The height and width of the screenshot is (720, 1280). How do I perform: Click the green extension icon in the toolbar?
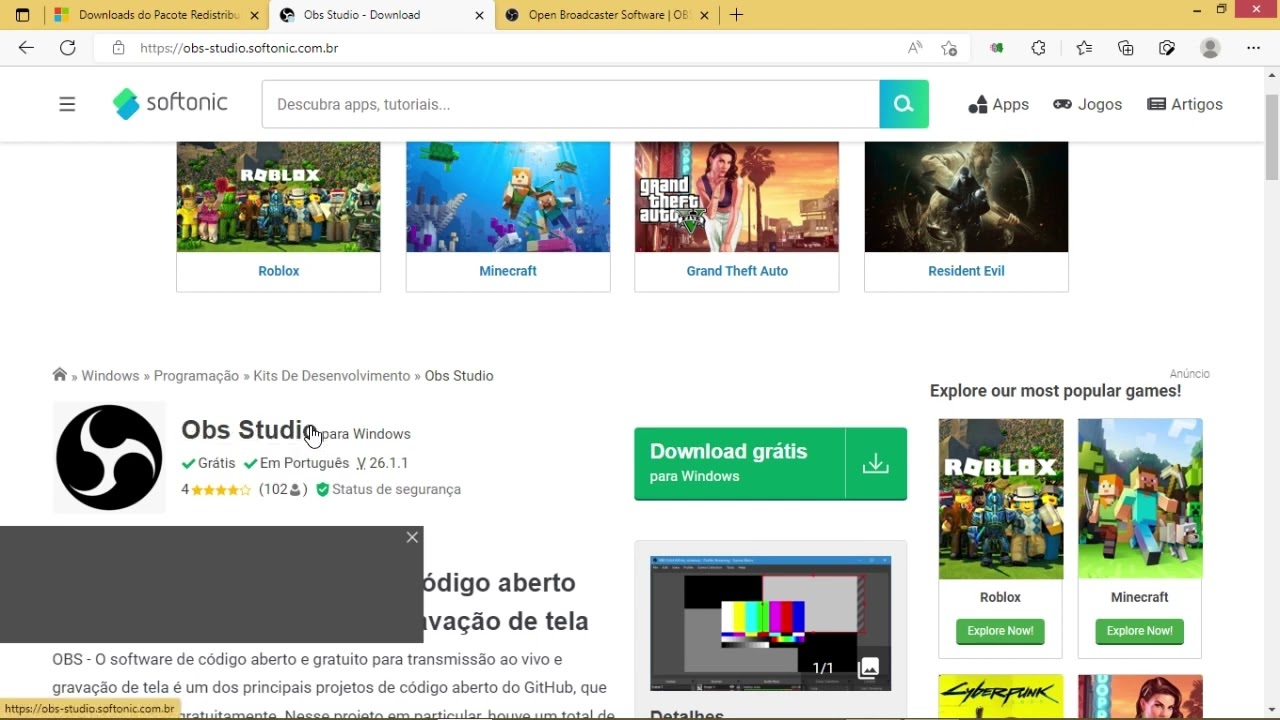996,48
